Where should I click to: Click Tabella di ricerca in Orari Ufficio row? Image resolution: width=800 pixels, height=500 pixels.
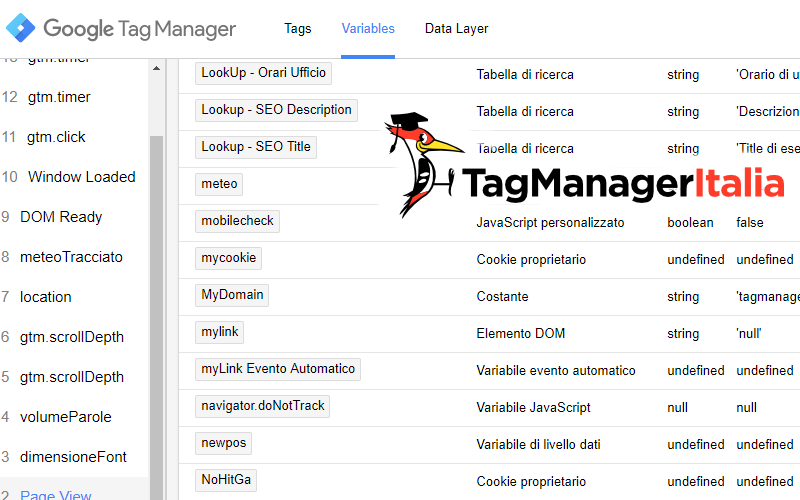click(x=525, y=74)
